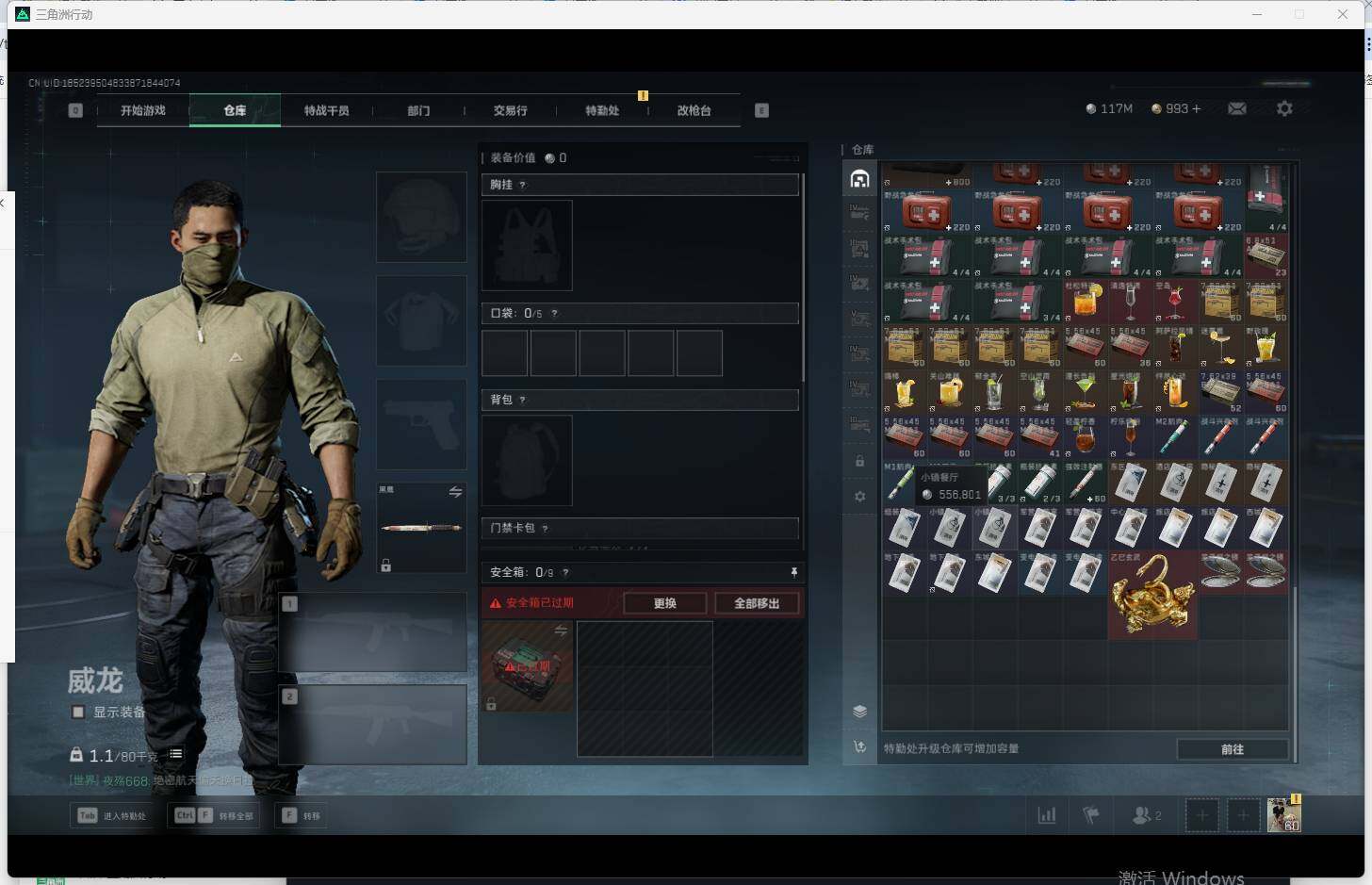
Task: Click the help question mark next to 门禁卡包
Action: pyautogui.click(x=545, y=528)
